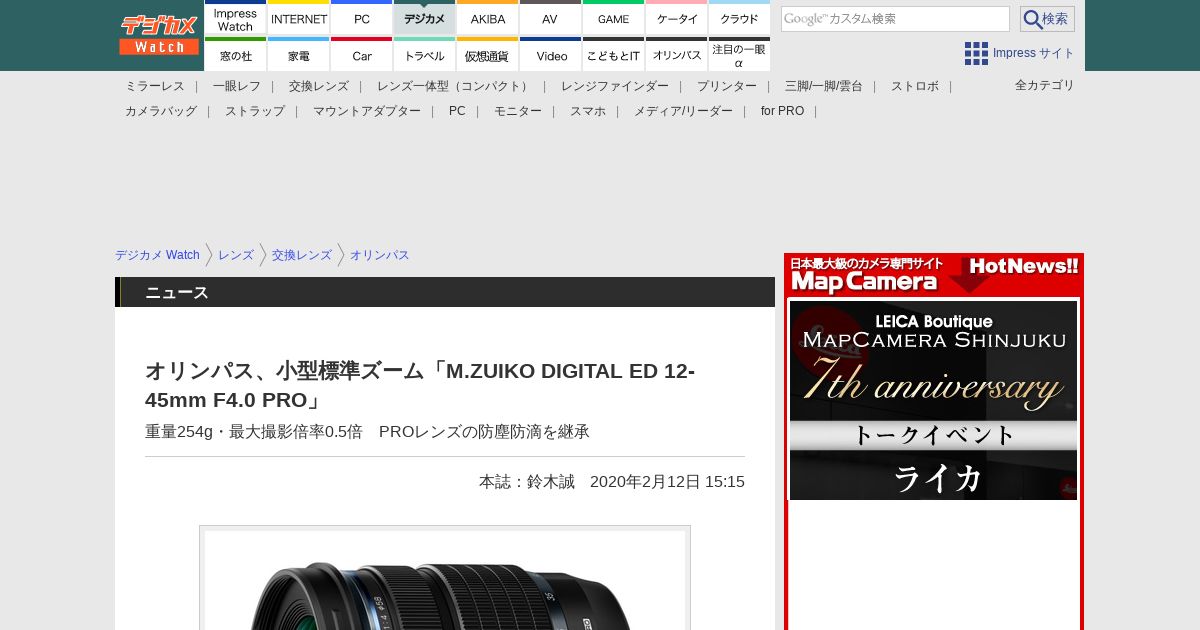Viewport: 1200px width, 630px height.
Task: Open the 交換レンズ category menu item
Action: coord(319,86)
